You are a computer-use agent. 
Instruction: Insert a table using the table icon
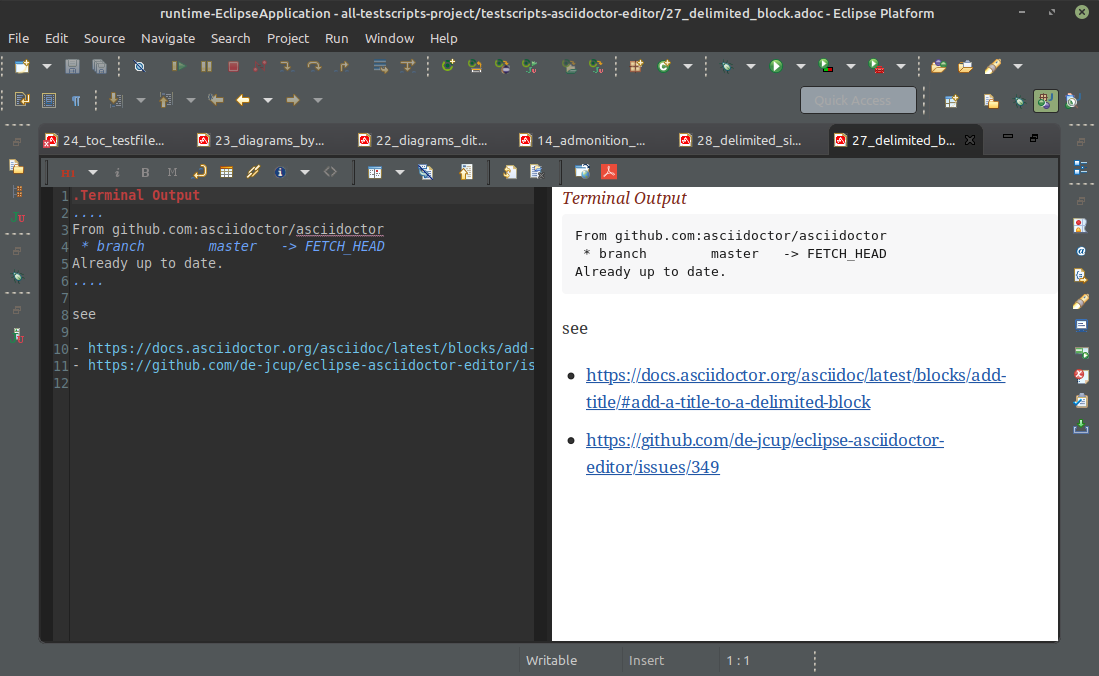coord(226,172)
